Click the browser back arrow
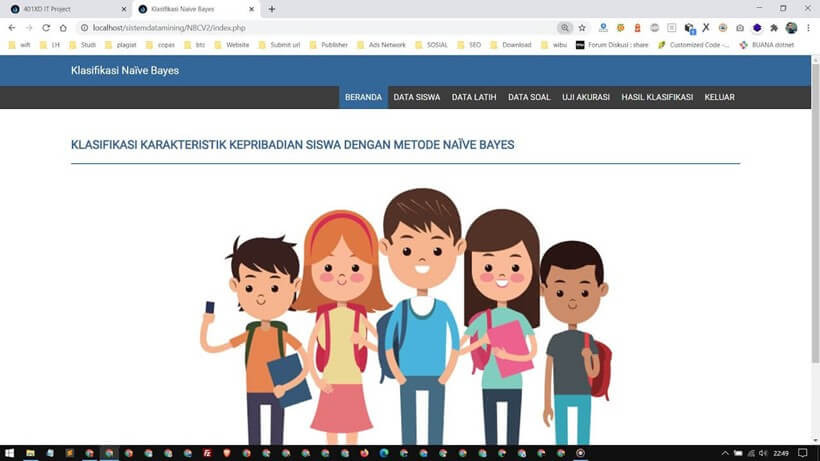820x461 pixels. pos(12,28)
